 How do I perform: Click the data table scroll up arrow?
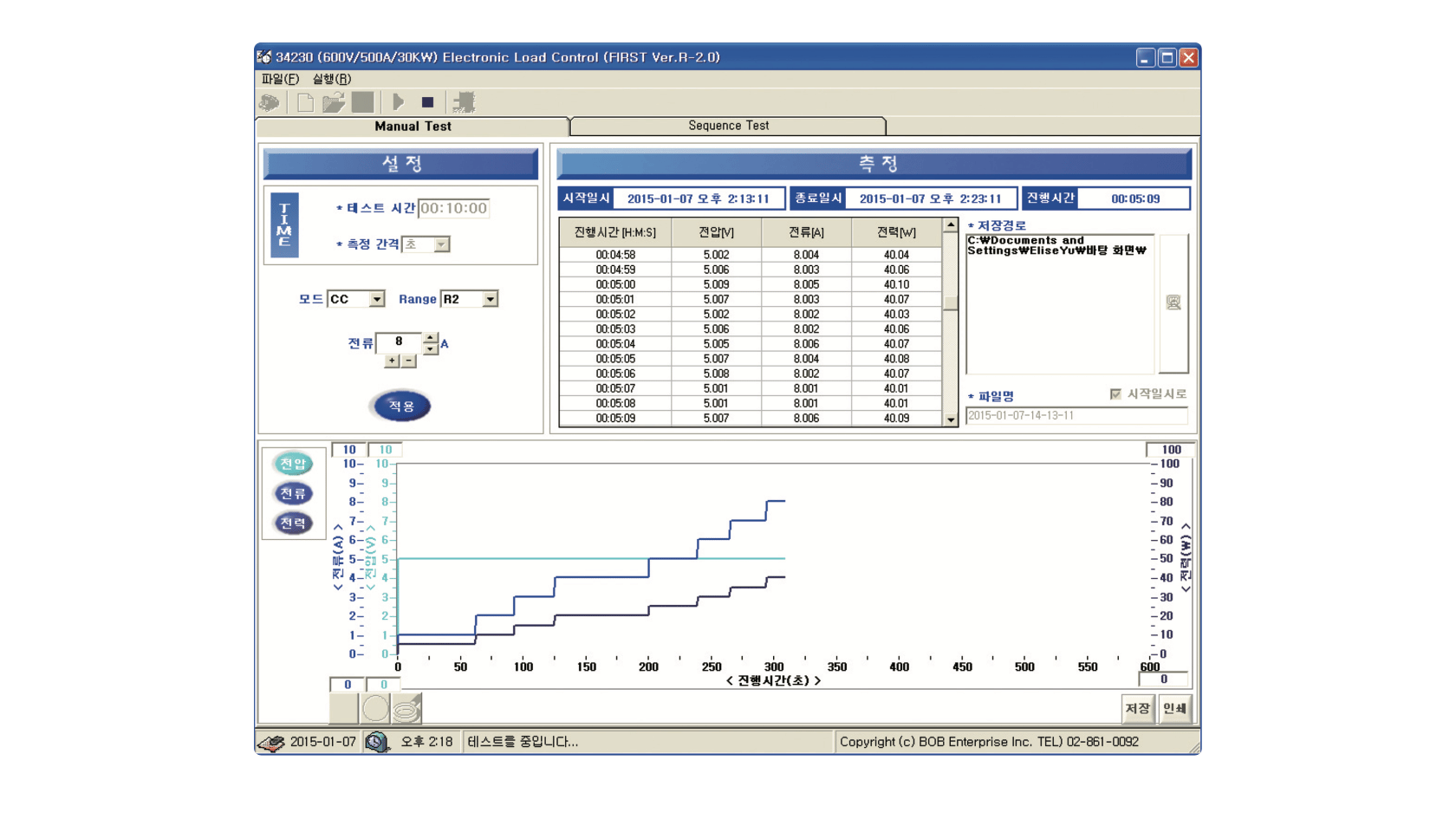point(951,225)
